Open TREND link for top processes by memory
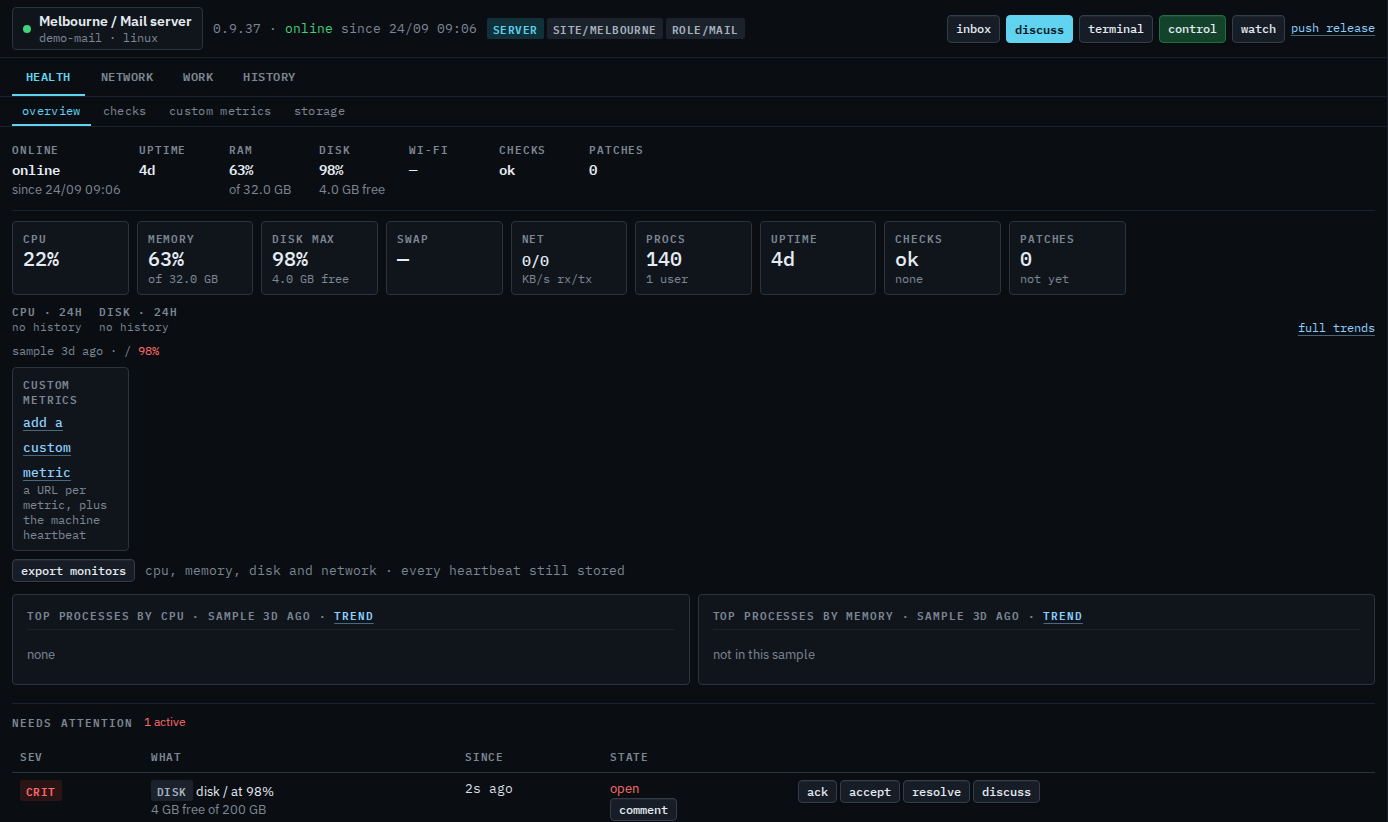Image resolution: width=1388 pixels, height=822 pixels. [1062, 616]
